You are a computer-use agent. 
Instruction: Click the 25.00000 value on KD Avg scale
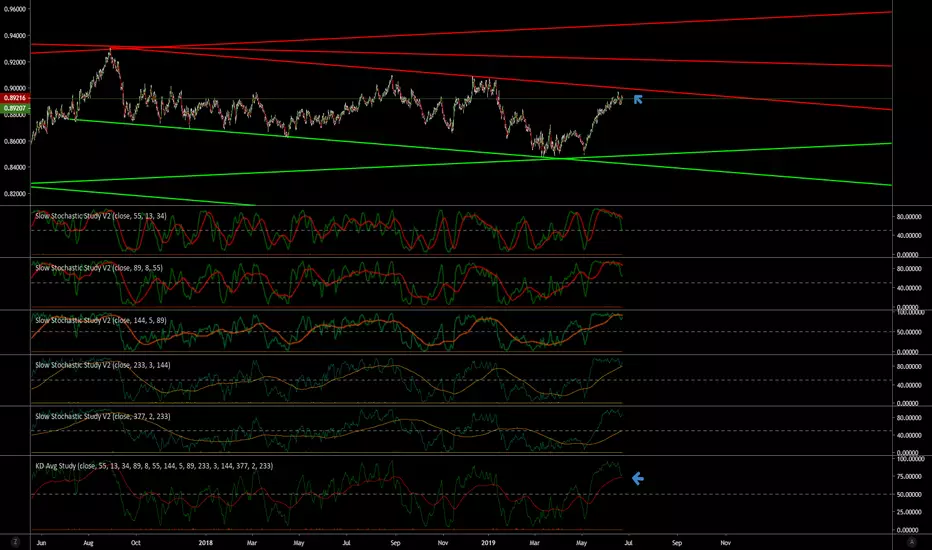click(x=909, y=512)
